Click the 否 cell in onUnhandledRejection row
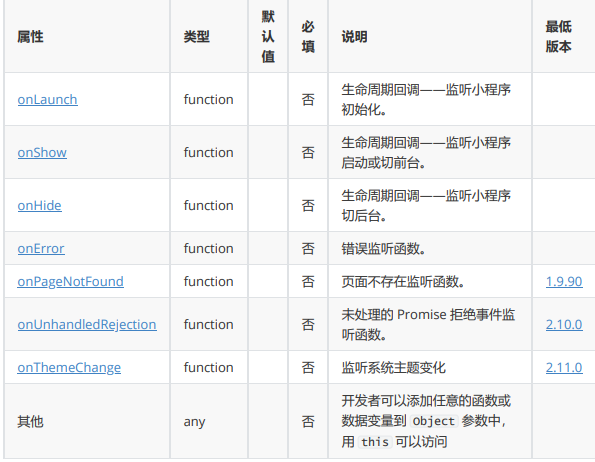This screenshot has width=595, height=462. (x=308, y=324)
